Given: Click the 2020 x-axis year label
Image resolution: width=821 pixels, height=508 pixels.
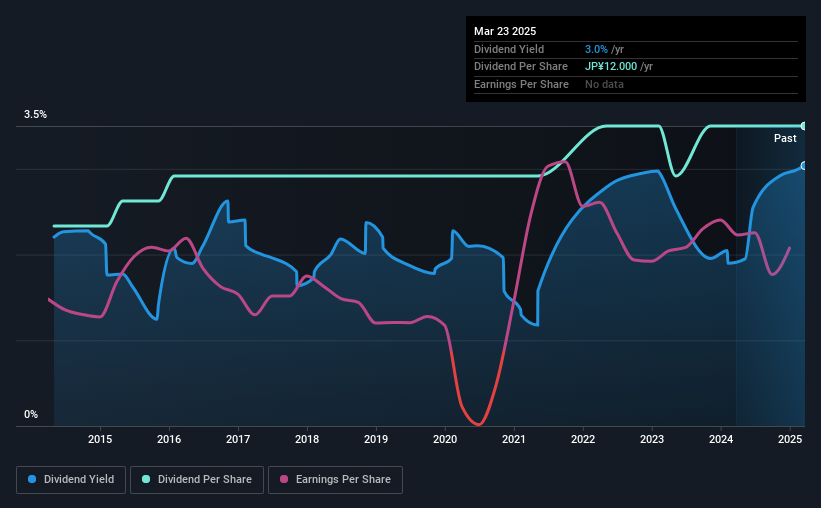Looking at the screenshot, I should [x=445, y=439].
